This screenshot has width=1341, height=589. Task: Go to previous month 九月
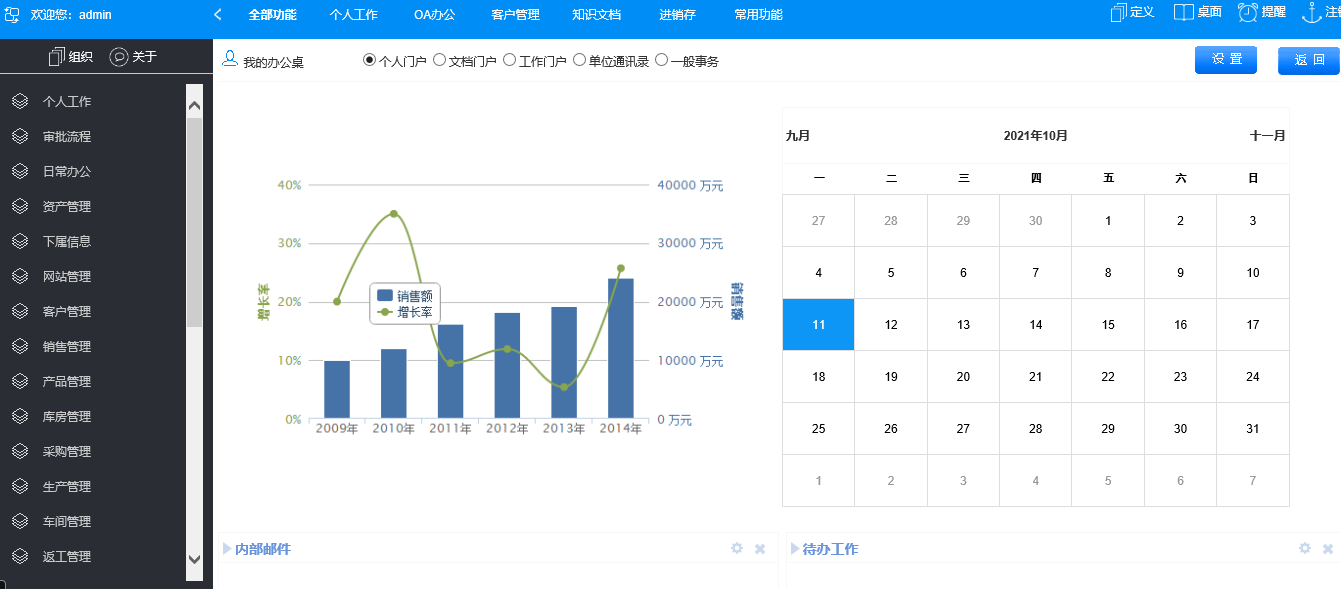tap(798, 135)
